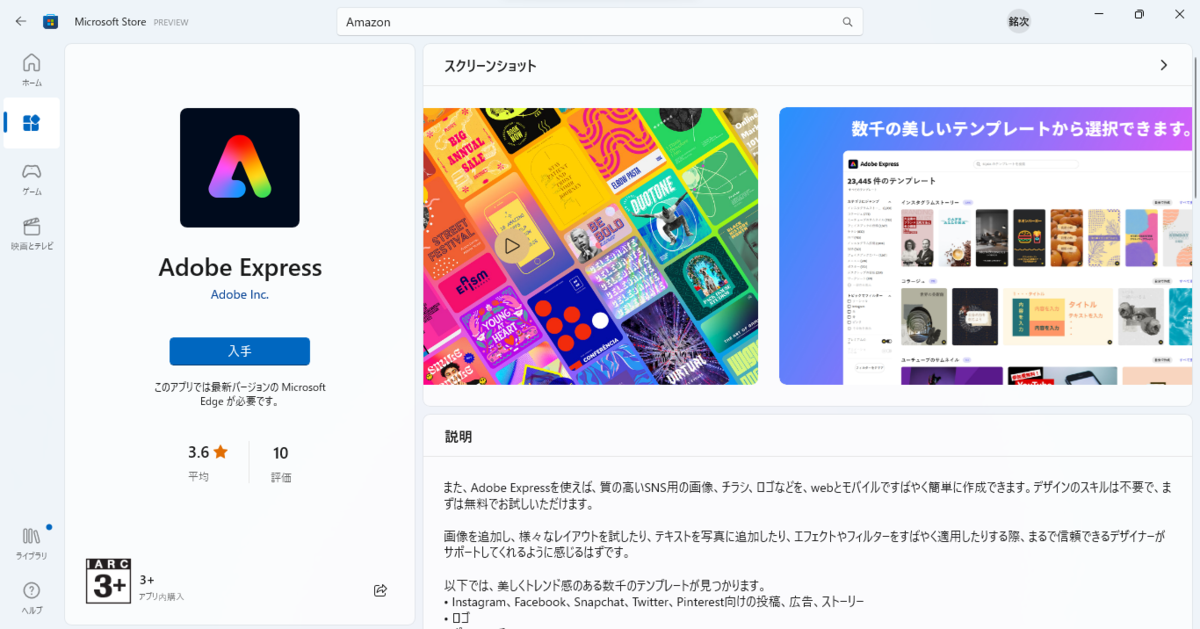This screenshot has height=629, width=1200.
Task: Click the 説明 description heading
Action: point(459,437)
